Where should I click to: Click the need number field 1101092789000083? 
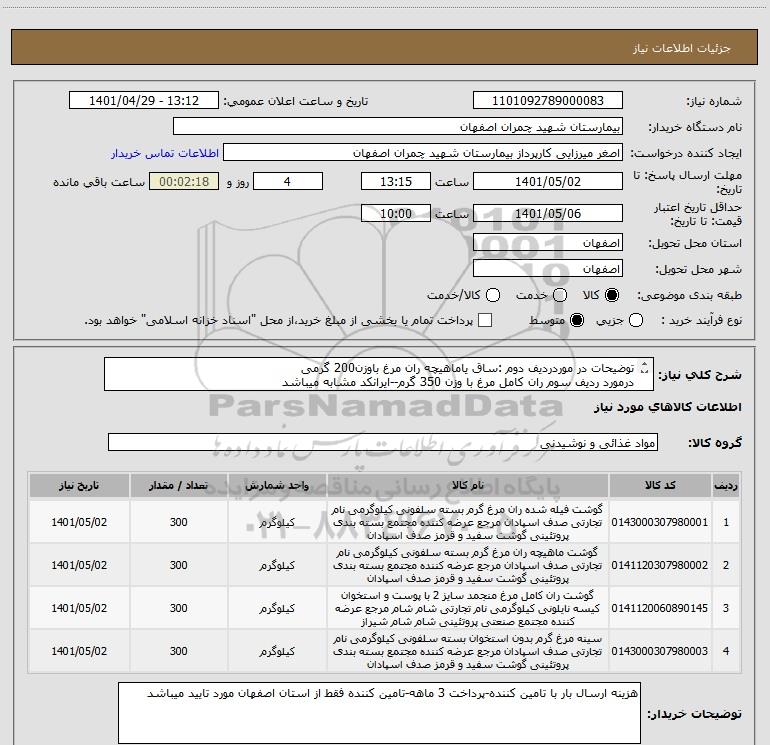click(548, 101)
